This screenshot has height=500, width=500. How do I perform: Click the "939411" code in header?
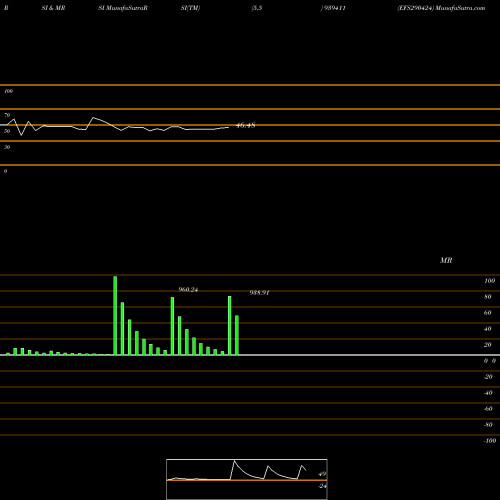coord(334,8)
